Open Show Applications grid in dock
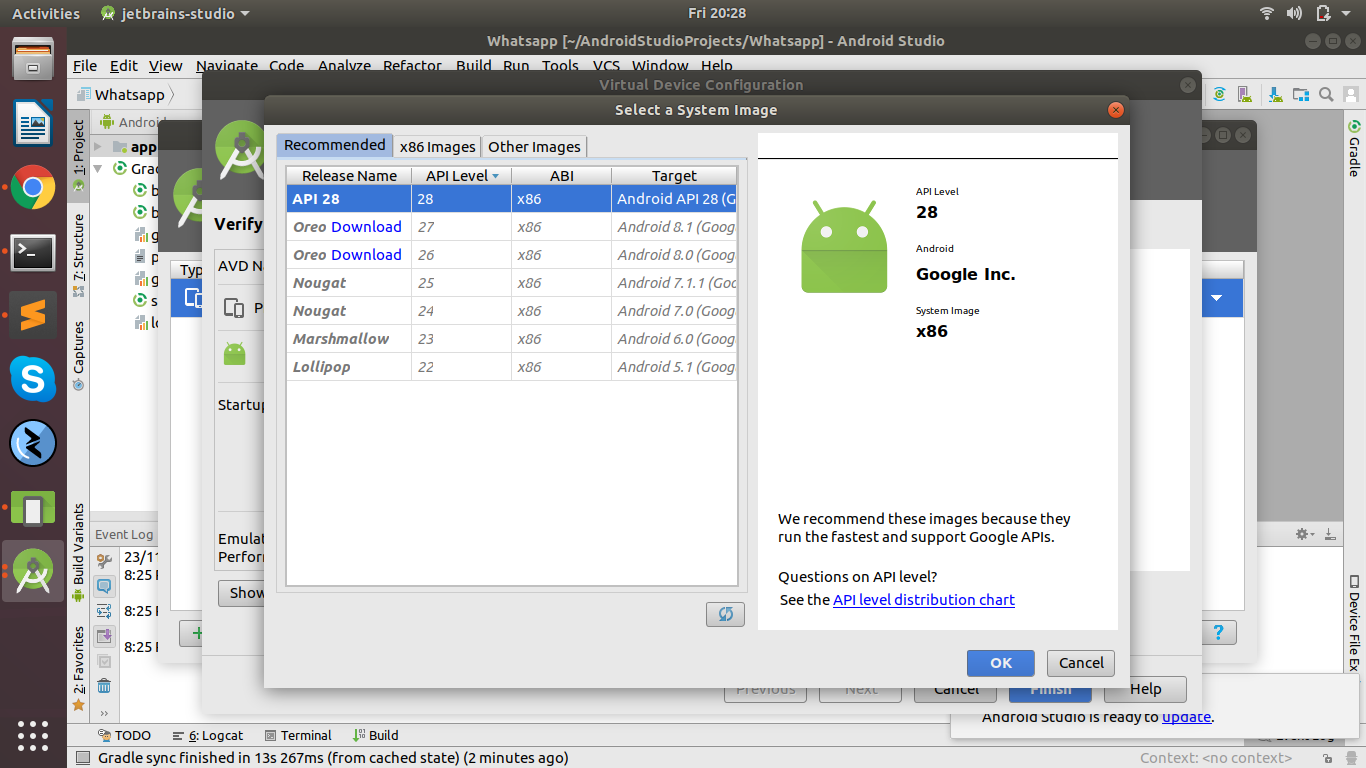 (x=33, y=735)
